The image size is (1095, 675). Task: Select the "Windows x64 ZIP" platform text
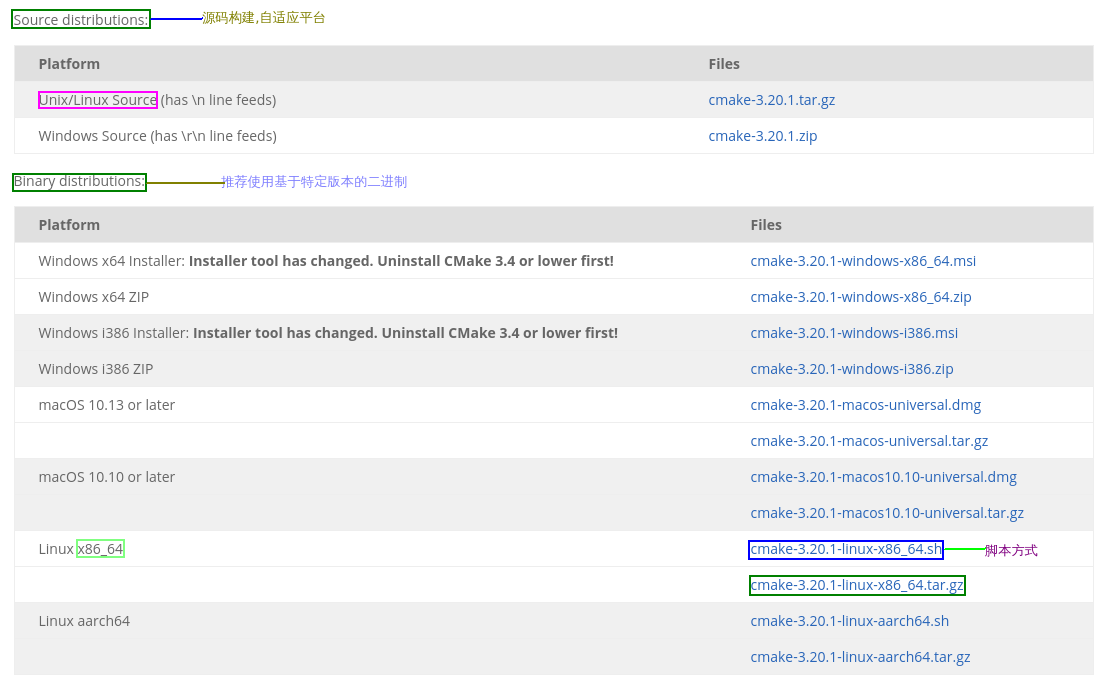94,297
